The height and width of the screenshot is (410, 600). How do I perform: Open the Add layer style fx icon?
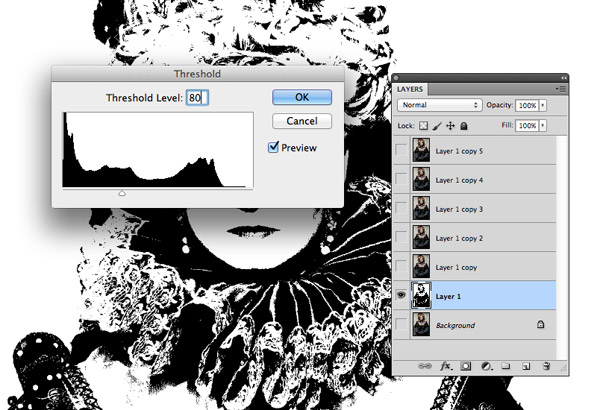tap(445, 366)
